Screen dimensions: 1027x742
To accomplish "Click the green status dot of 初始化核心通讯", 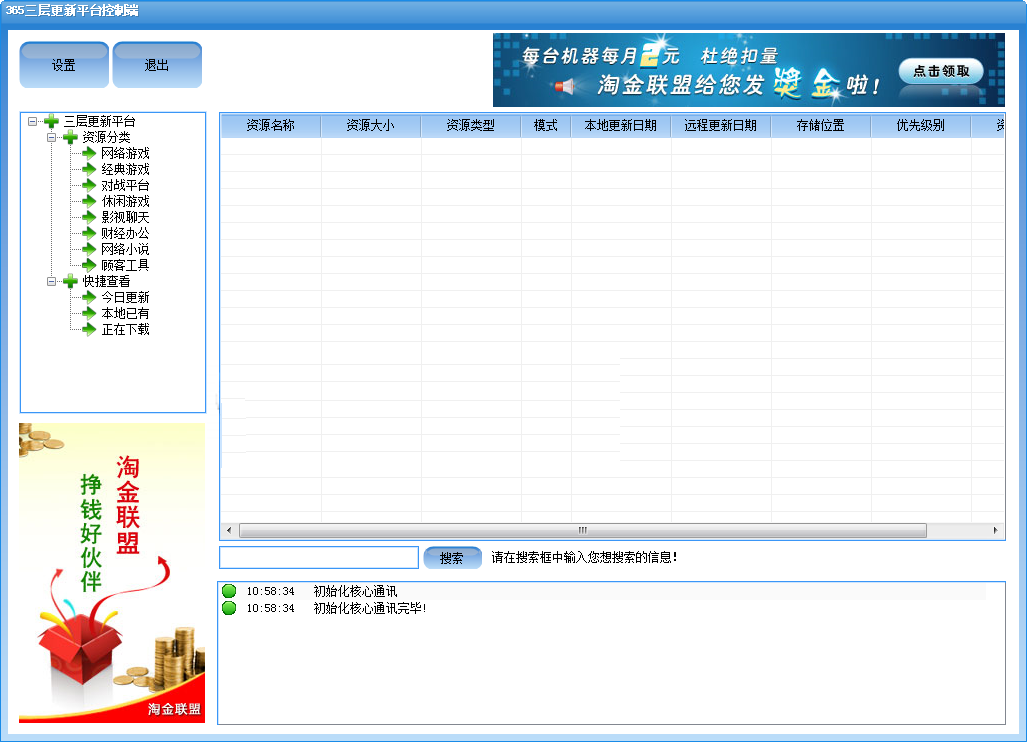I will click(x=229, y=591).
